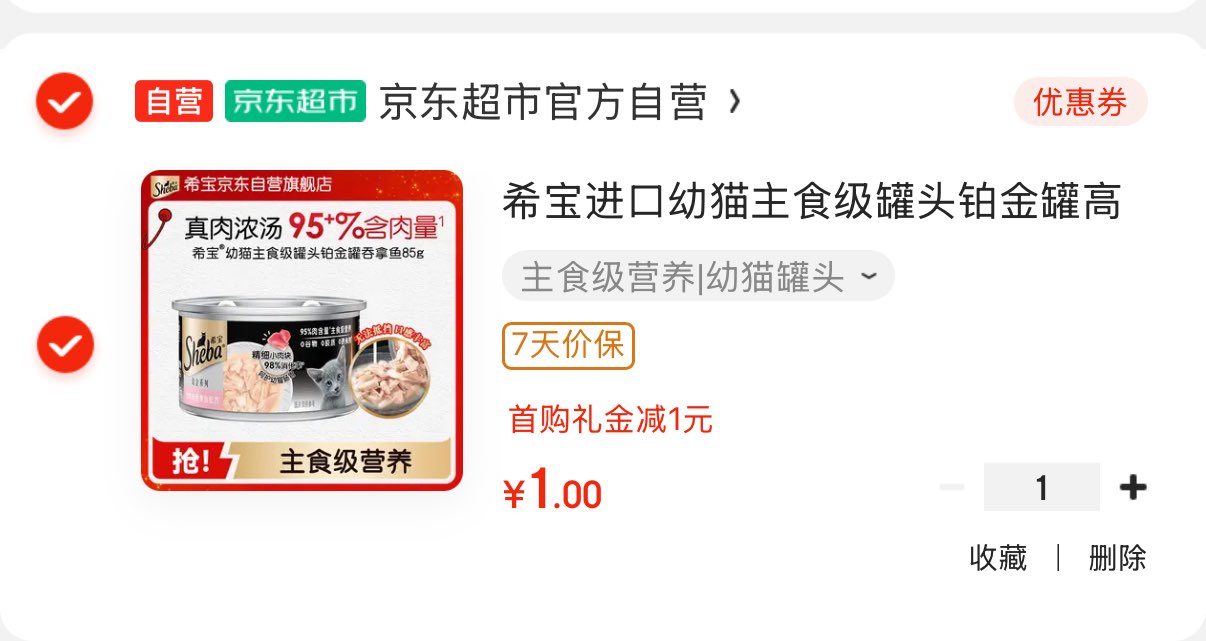This screenshot has height=641, width=1206.
Task: View the 首购礼金减1元 promotion
Action: click(x=610, y=419)
